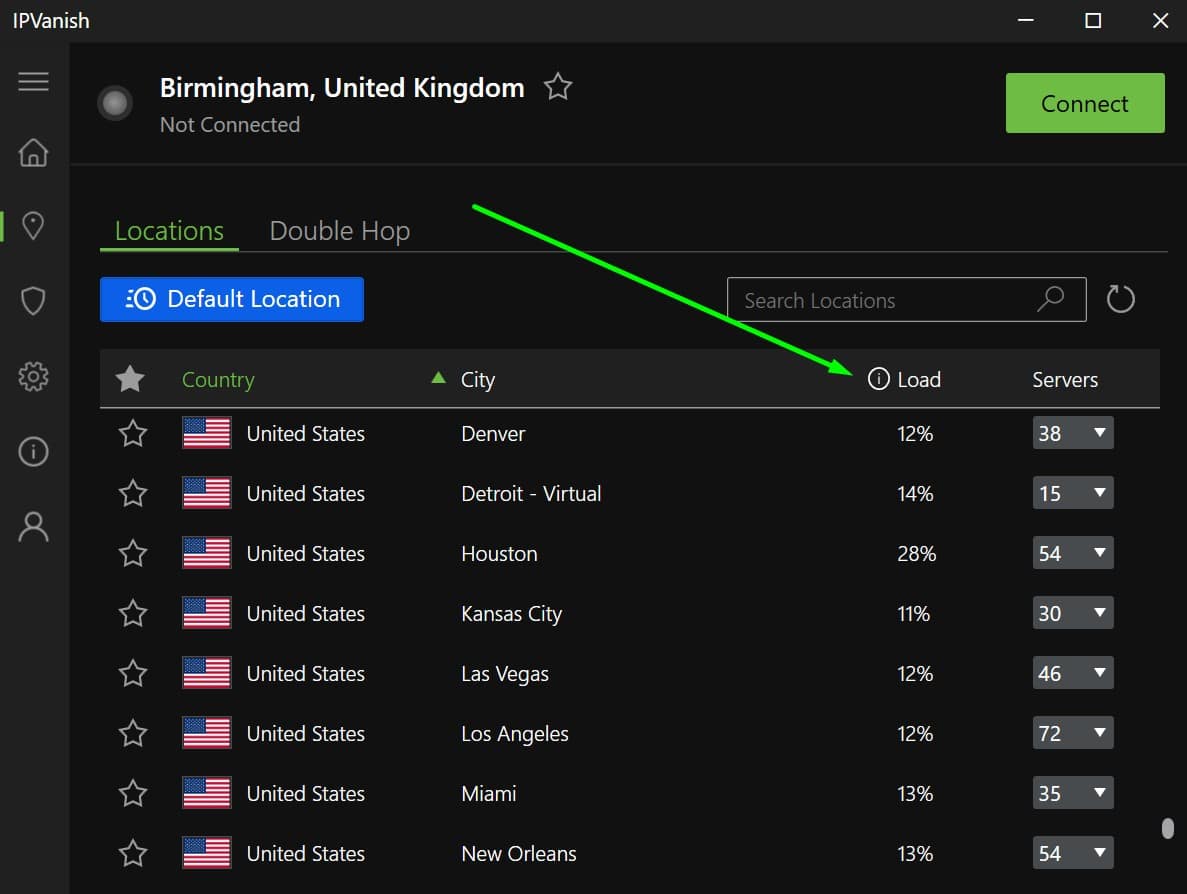Expand Denver servers dropdown showing 38

tap(1073, 433)
